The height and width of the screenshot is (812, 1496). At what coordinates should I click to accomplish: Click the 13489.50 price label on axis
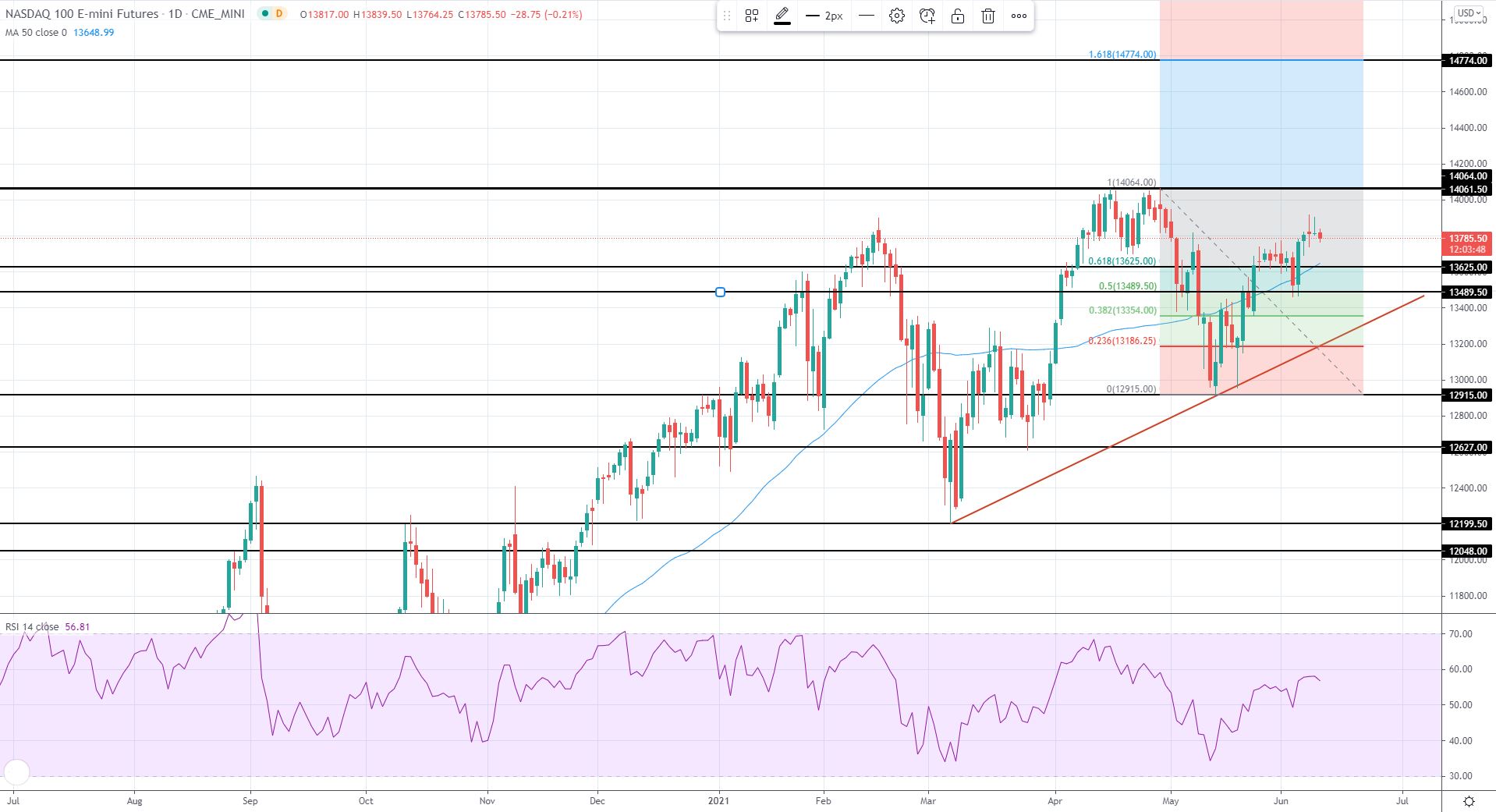point(1468,293)
